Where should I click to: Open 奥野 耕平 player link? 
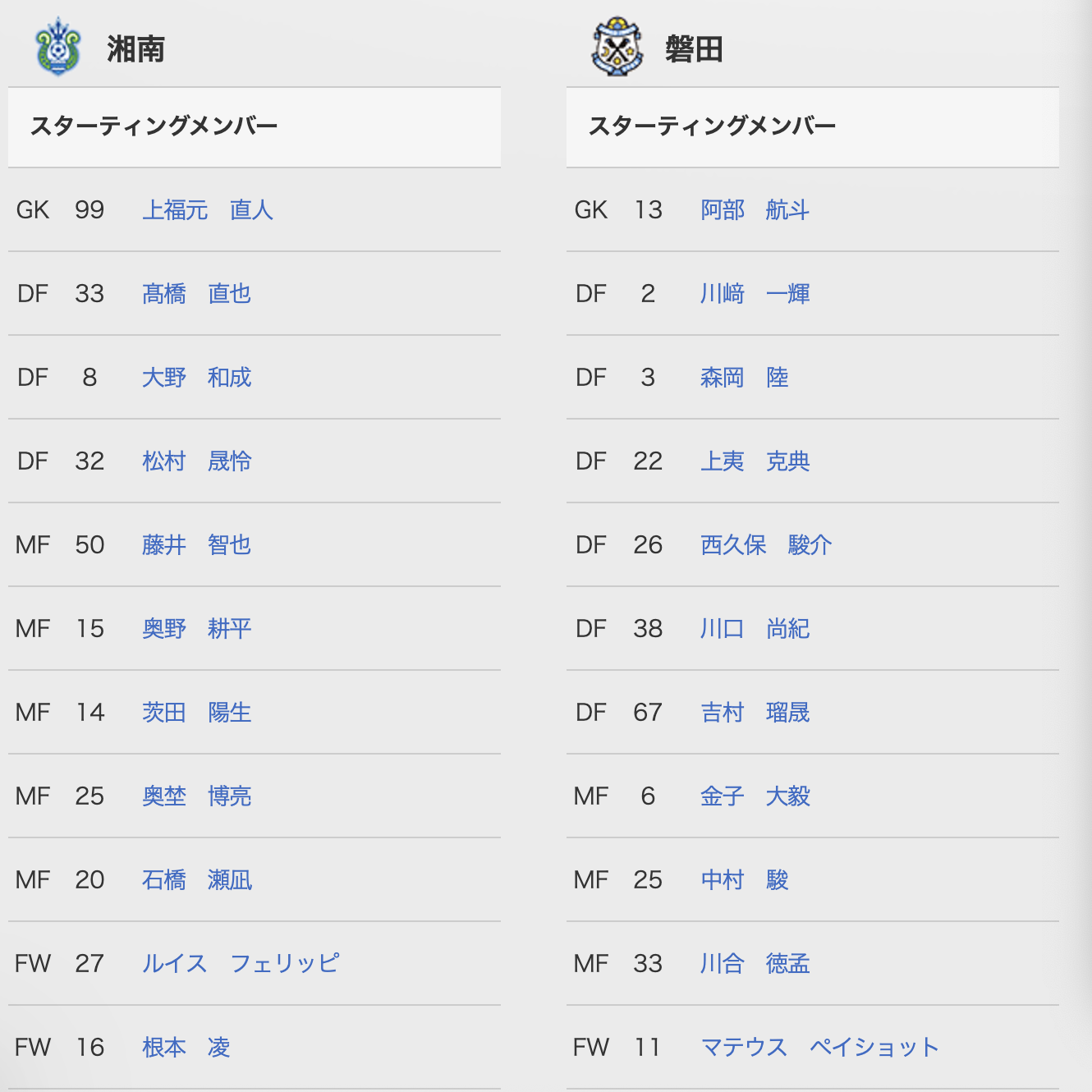click(197, 629)
